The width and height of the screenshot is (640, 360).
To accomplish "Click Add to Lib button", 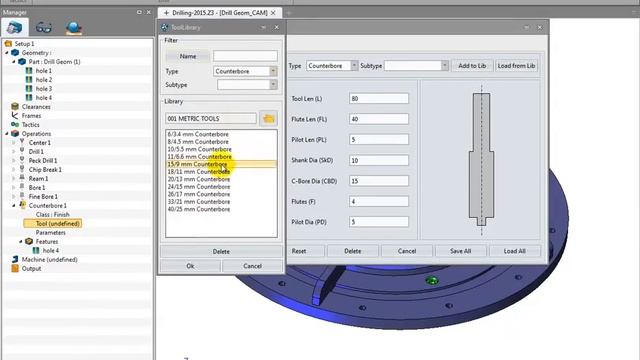I will click(x=472, y=66).
